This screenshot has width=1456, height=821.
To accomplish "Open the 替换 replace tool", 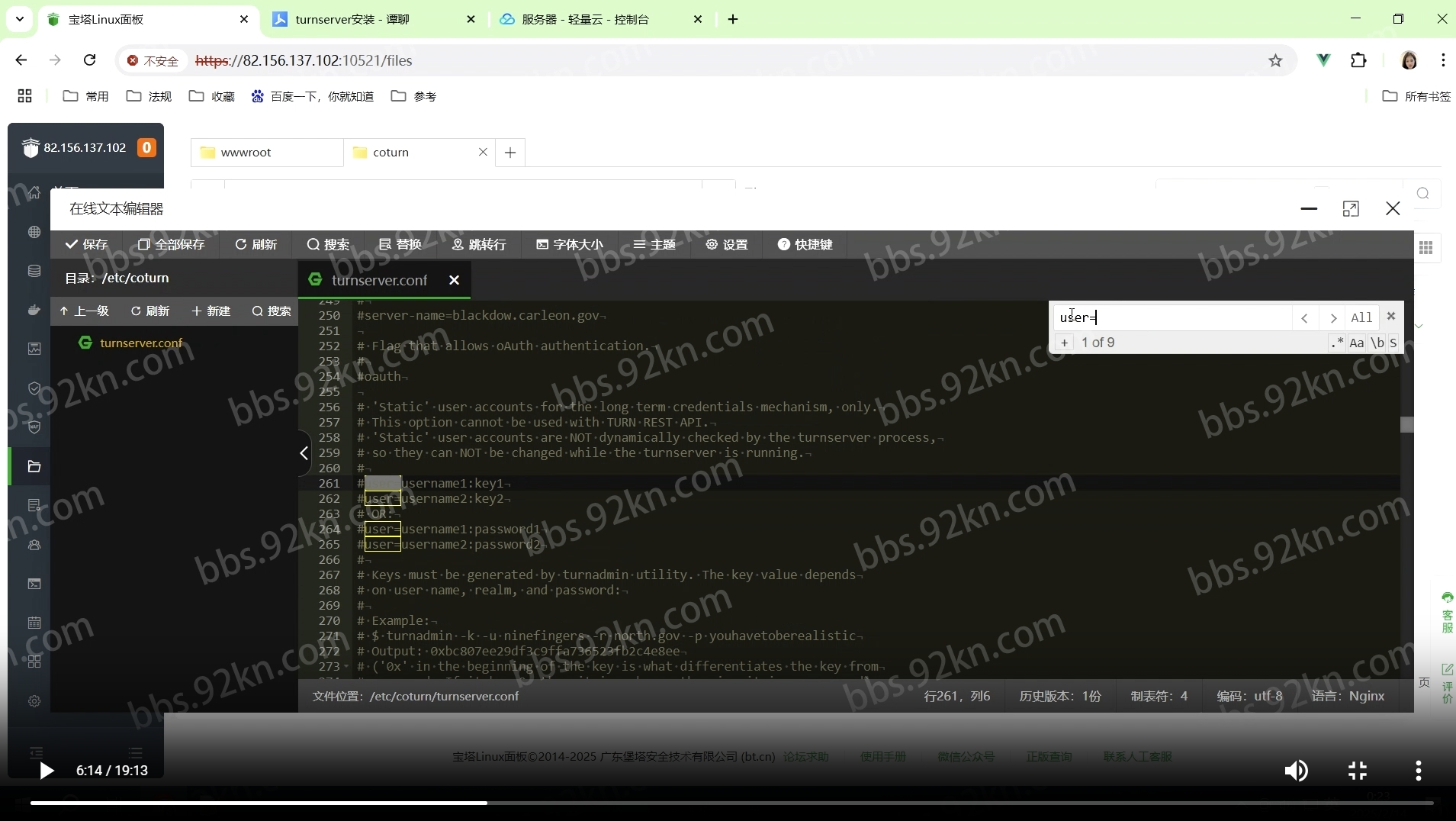I will click(400, 244).
